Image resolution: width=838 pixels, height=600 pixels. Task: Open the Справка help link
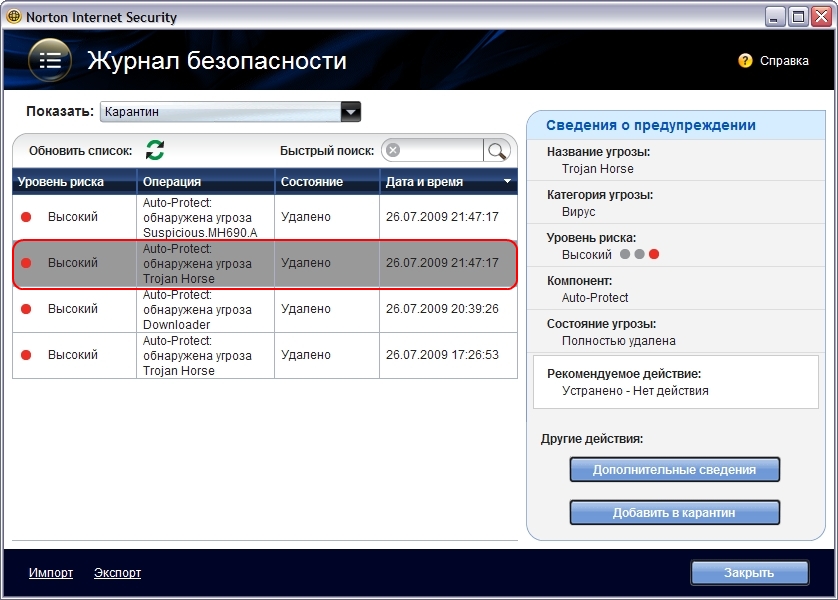pos(784,61)
